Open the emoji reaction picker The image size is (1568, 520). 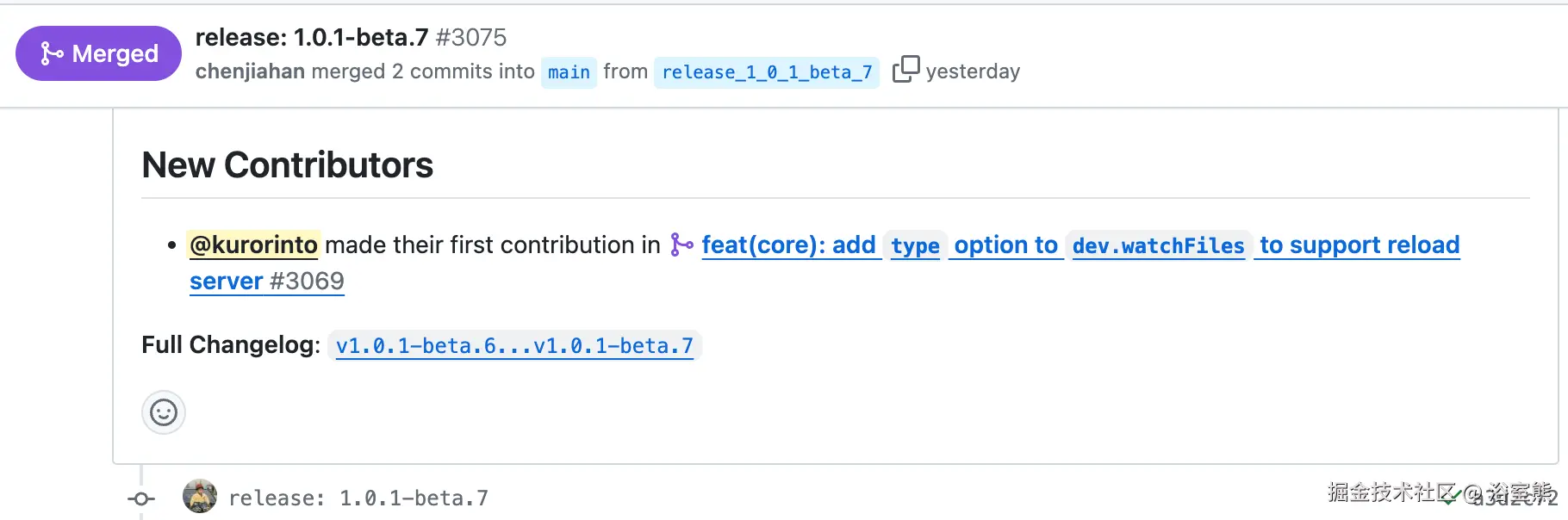164,413
